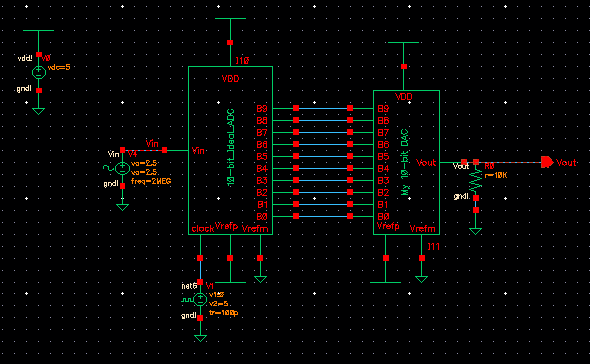This screenshot has height=364, width=590.
Task: Select the V0 vdc=5 DC voltage source symbol
Action: 39,72
